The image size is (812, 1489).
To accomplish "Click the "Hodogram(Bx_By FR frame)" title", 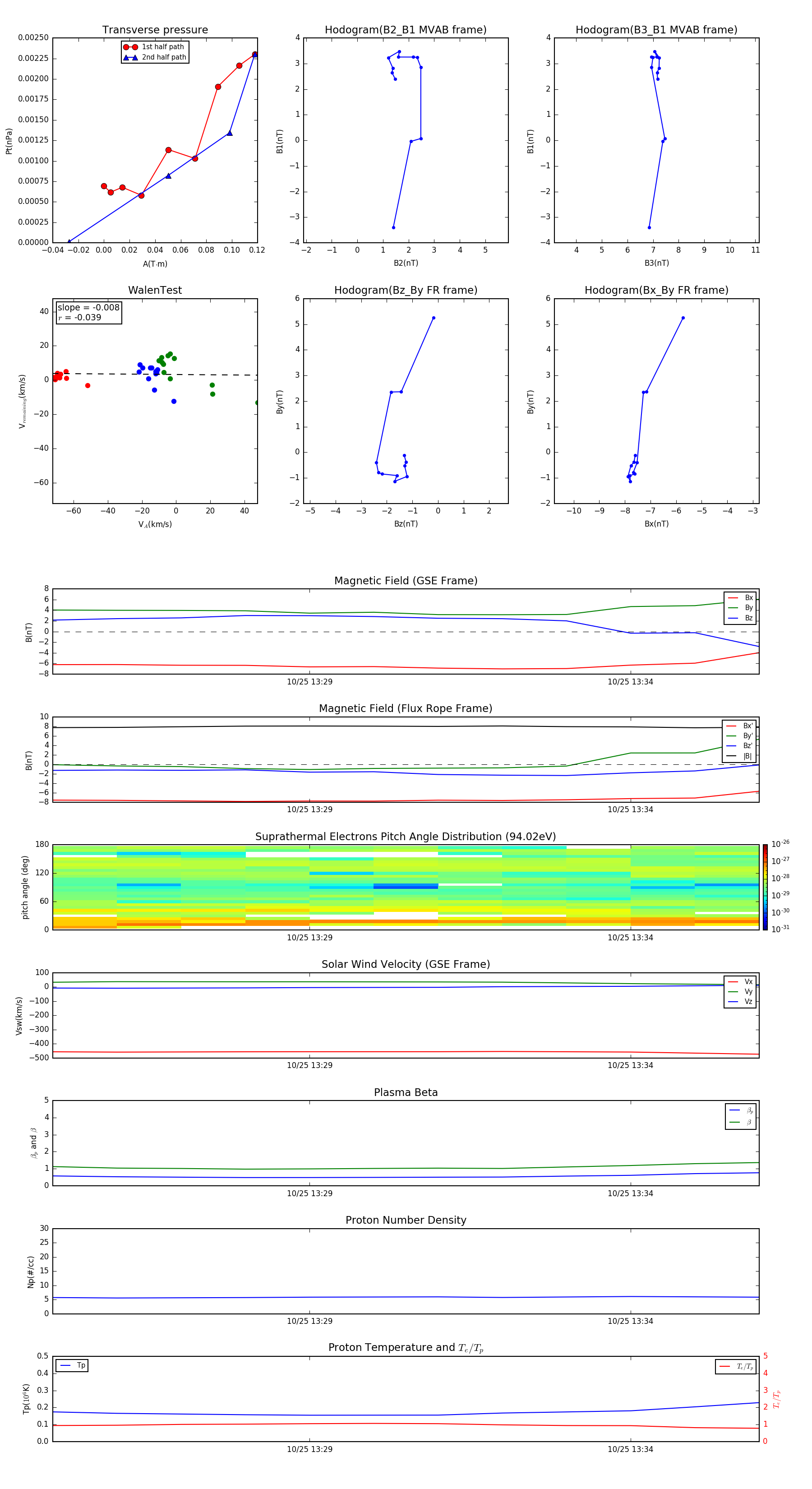I will coord(656,290).
